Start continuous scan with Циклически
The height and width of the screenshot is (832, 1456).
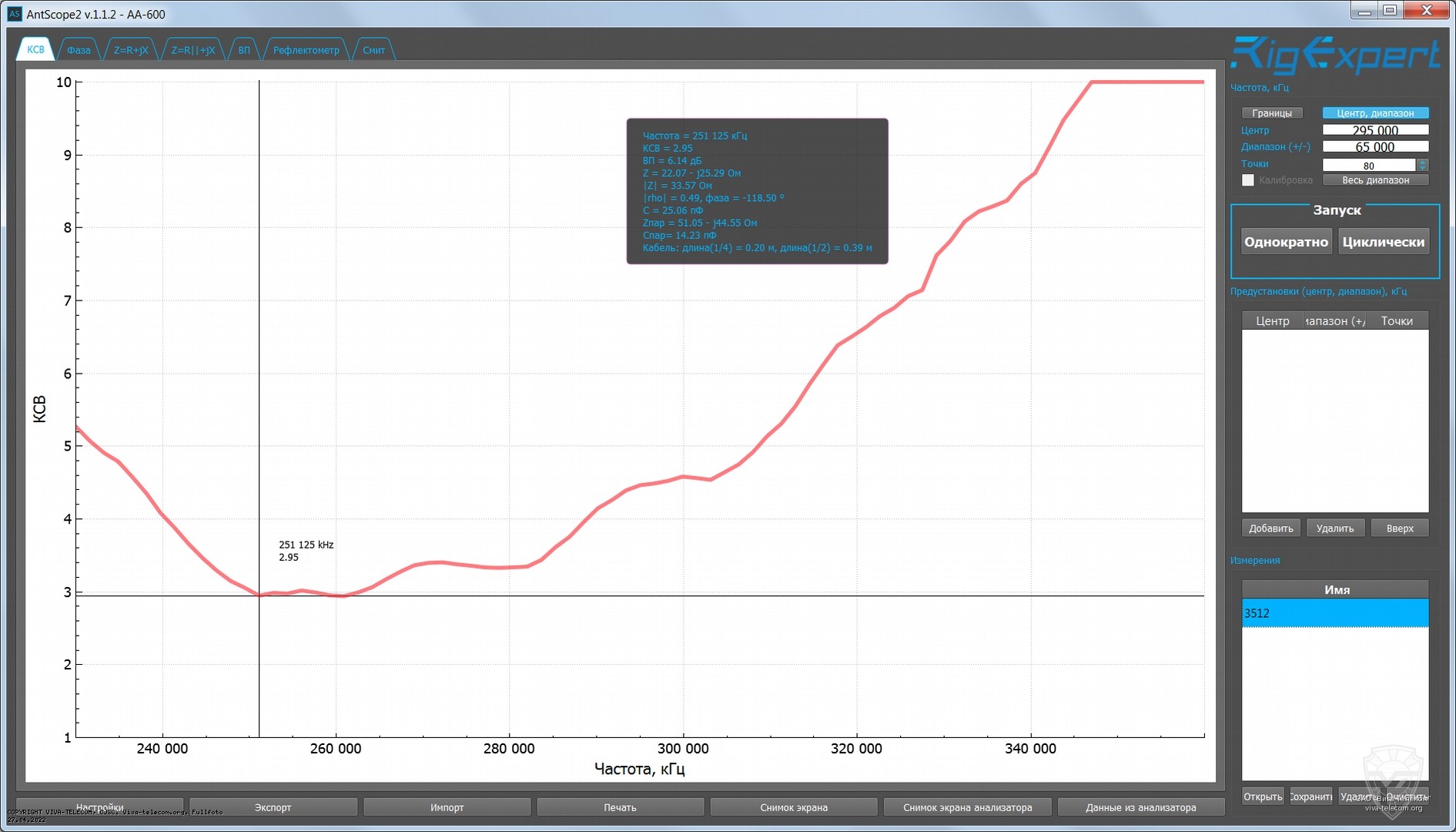coord(1383,242)
